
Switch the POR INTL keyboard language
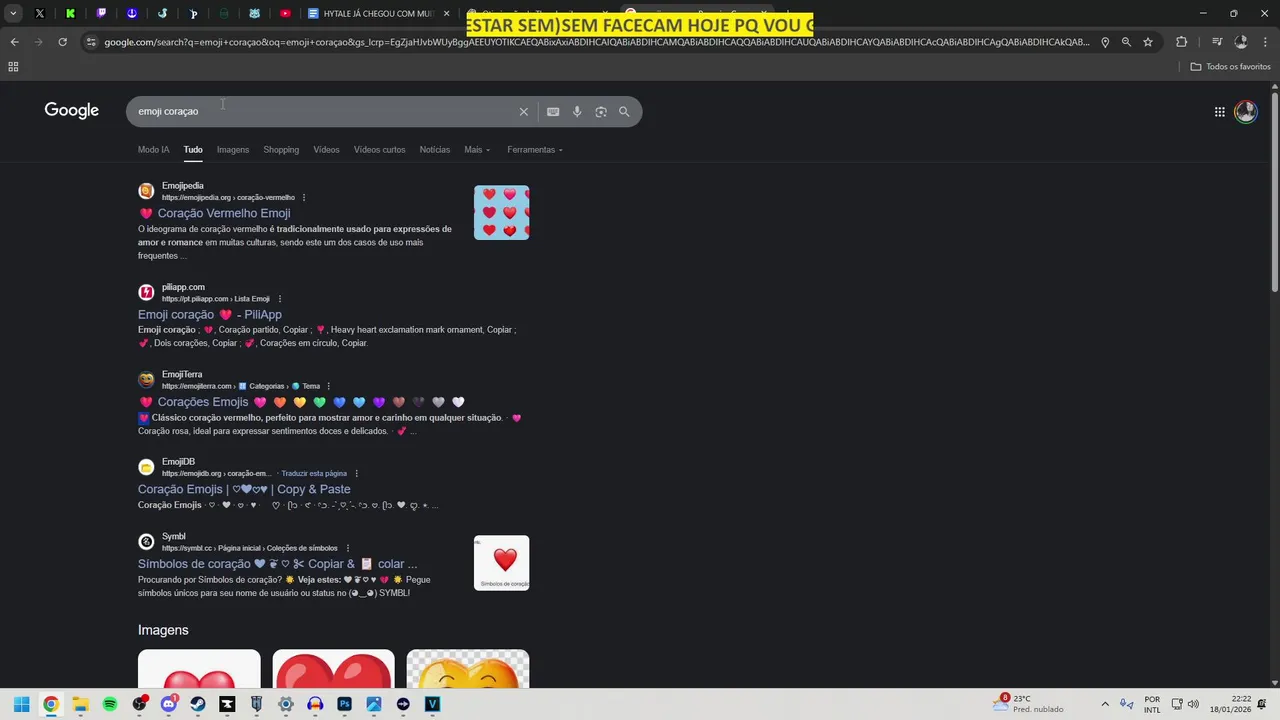(1152, 704)
